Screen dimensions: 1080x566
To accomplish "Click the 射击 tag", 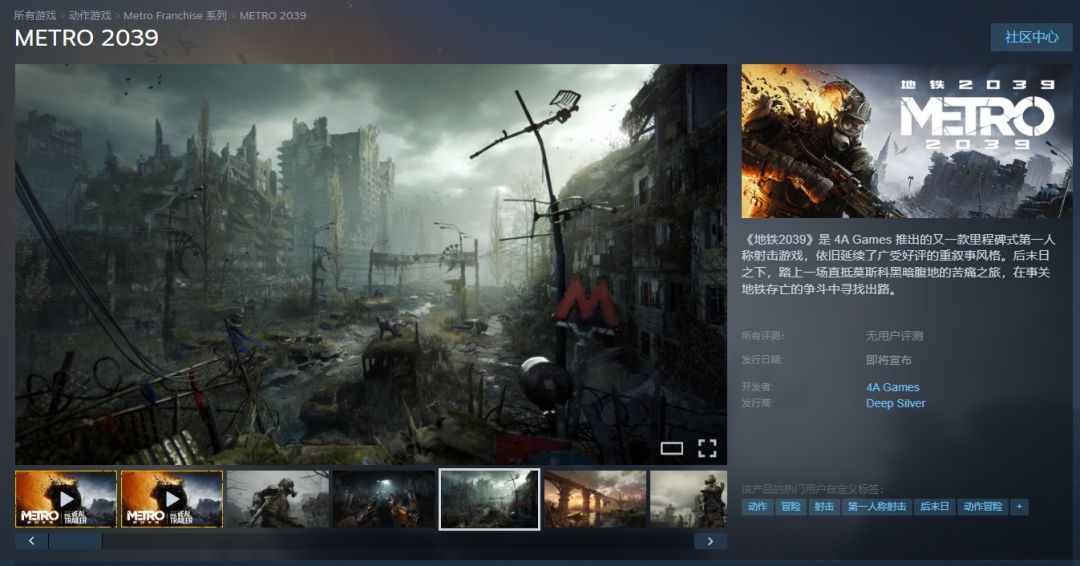I will (x=824, y=507).
